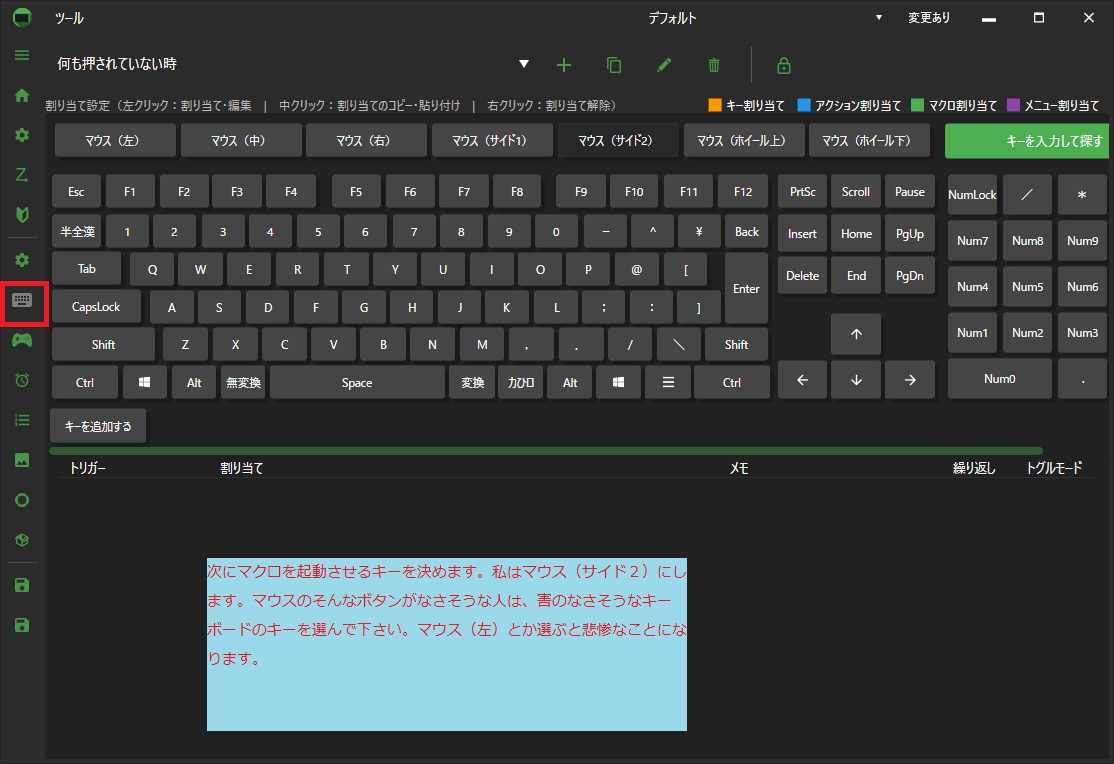Image resolution: width=1114 pixels, height=764 pixels.
Task: Click the pencil edit layer icon
Action: coord(664,65)
